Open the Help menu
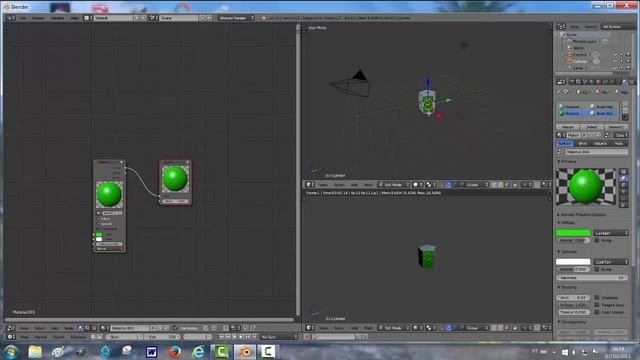 74,18
